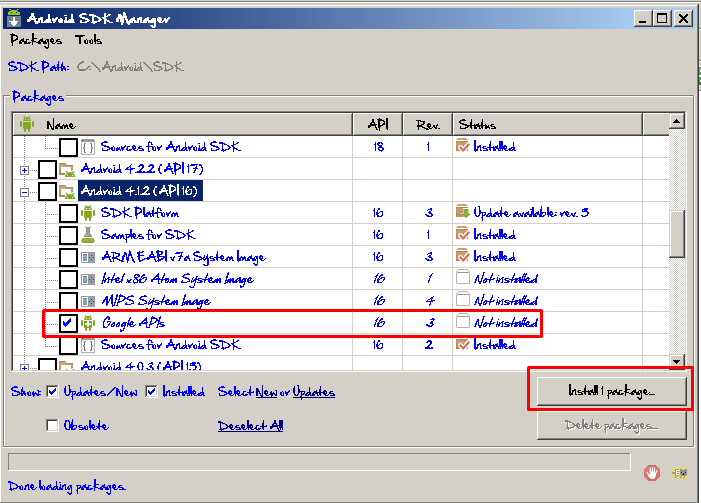
Task: Check the Intel x86 Atom System Image checkbox
Action: (68, 279)
